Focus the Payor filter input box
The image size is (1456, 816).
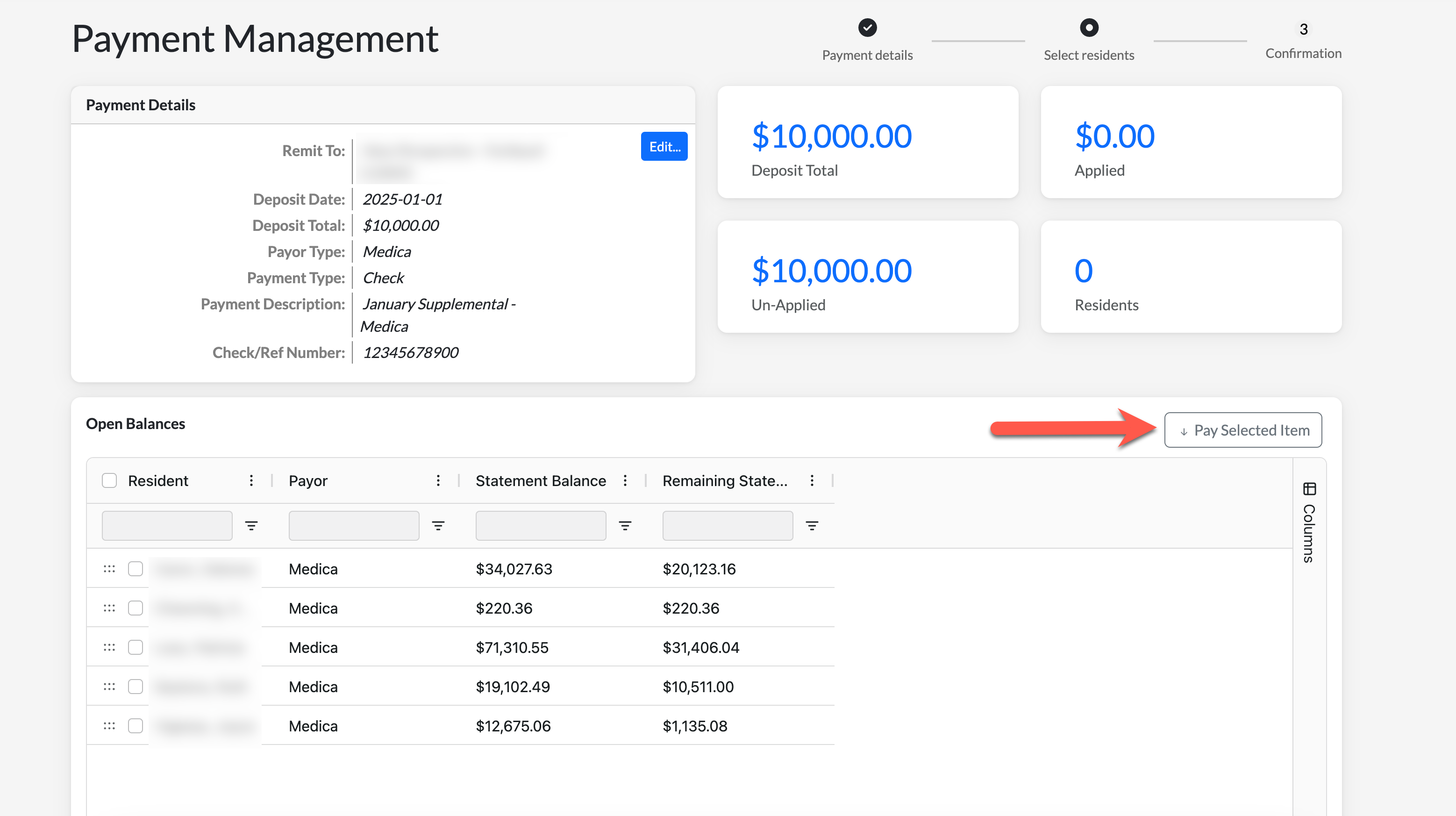tap(353, 526)
